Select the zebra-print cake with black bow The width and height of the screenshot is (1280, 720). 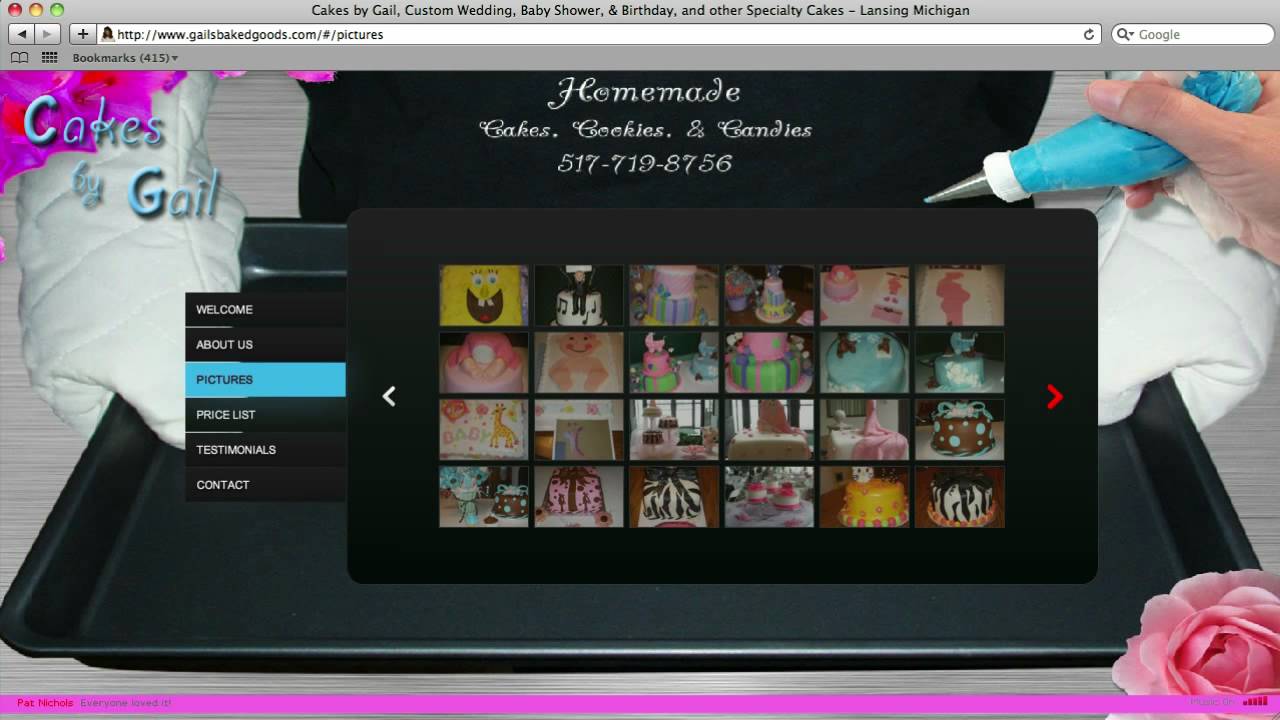tap(674, 497)
